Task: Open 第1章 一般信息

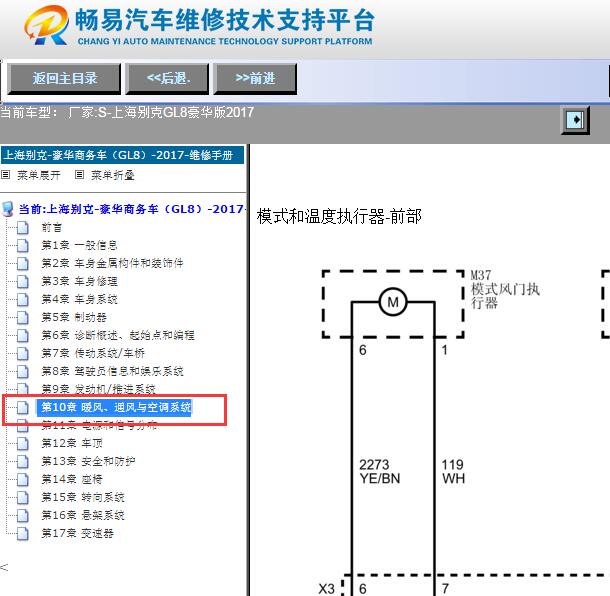Action: 79,245
